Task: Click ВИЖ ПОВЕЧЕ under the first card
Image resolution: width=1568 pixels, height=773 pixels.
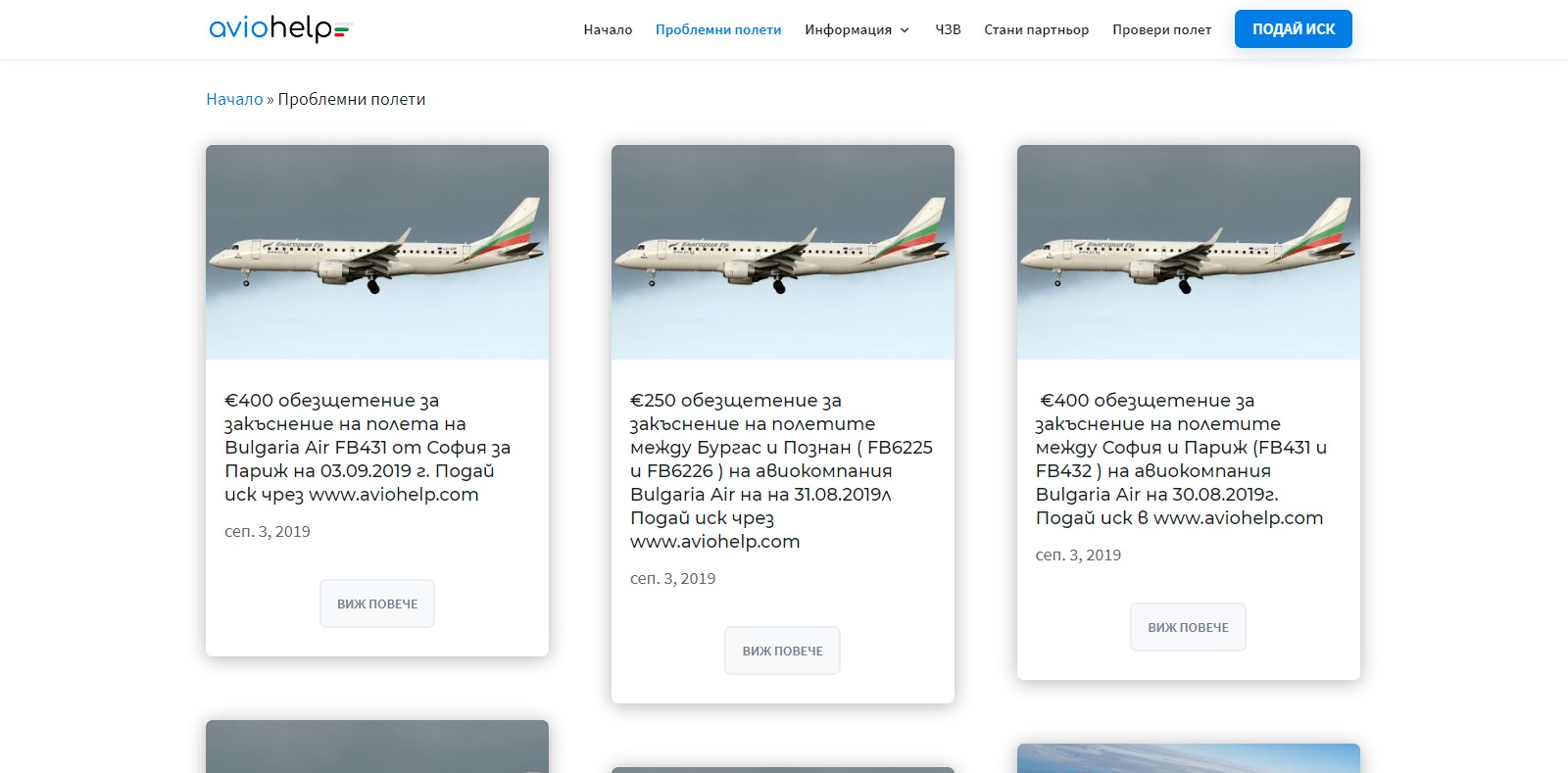Action: 377,604
